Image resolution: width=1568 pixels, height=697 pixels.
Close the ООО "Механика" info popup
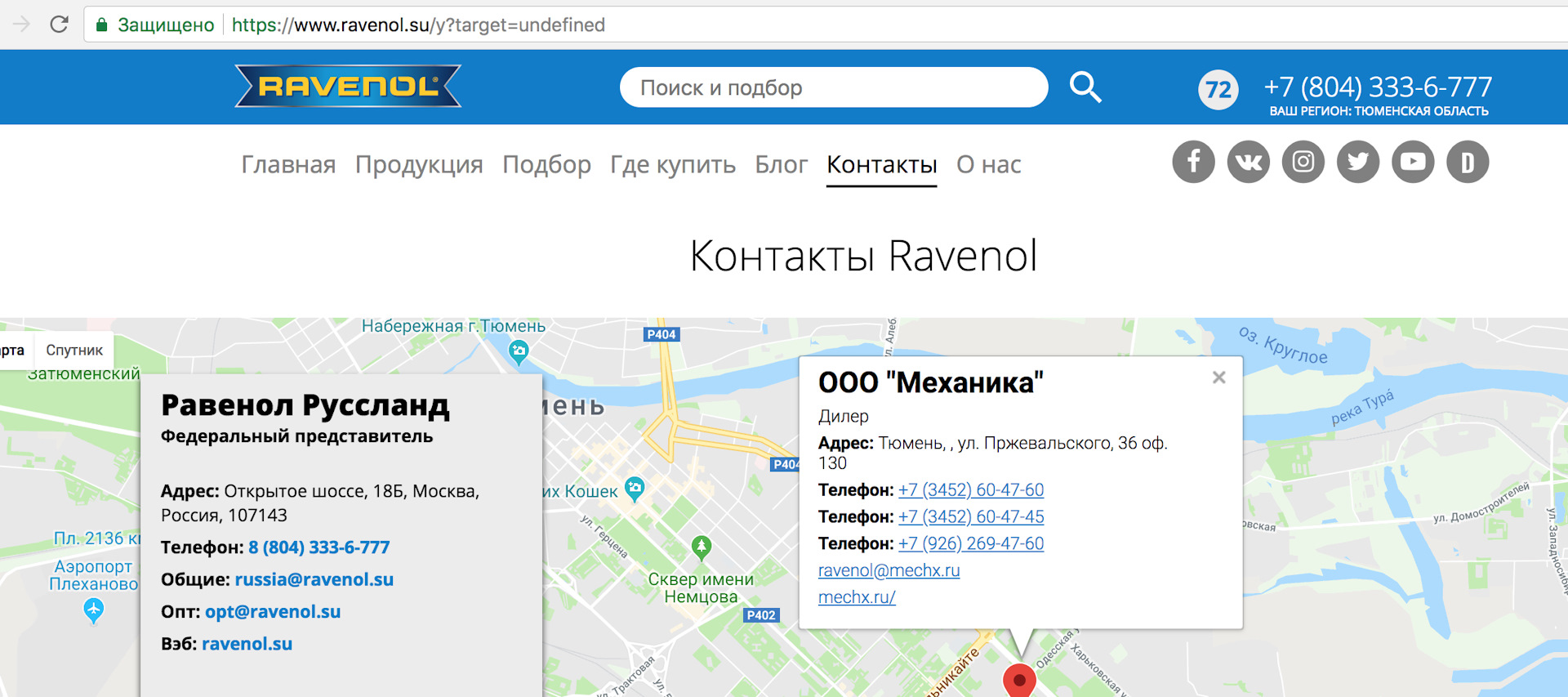[x=1218, y=378]
